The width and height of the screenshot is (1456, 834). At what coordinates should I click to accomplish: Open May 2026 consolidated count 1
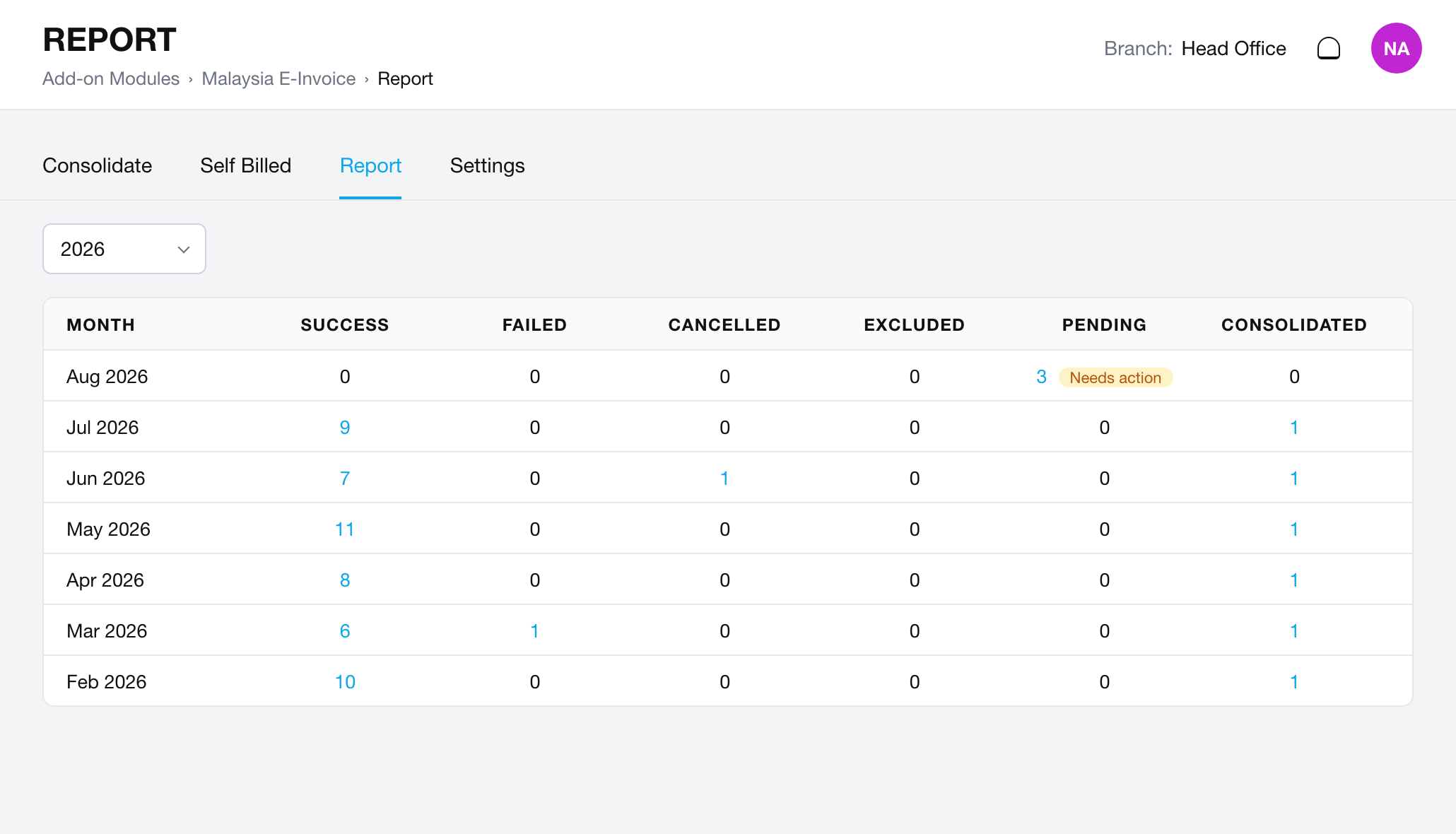1294,529
